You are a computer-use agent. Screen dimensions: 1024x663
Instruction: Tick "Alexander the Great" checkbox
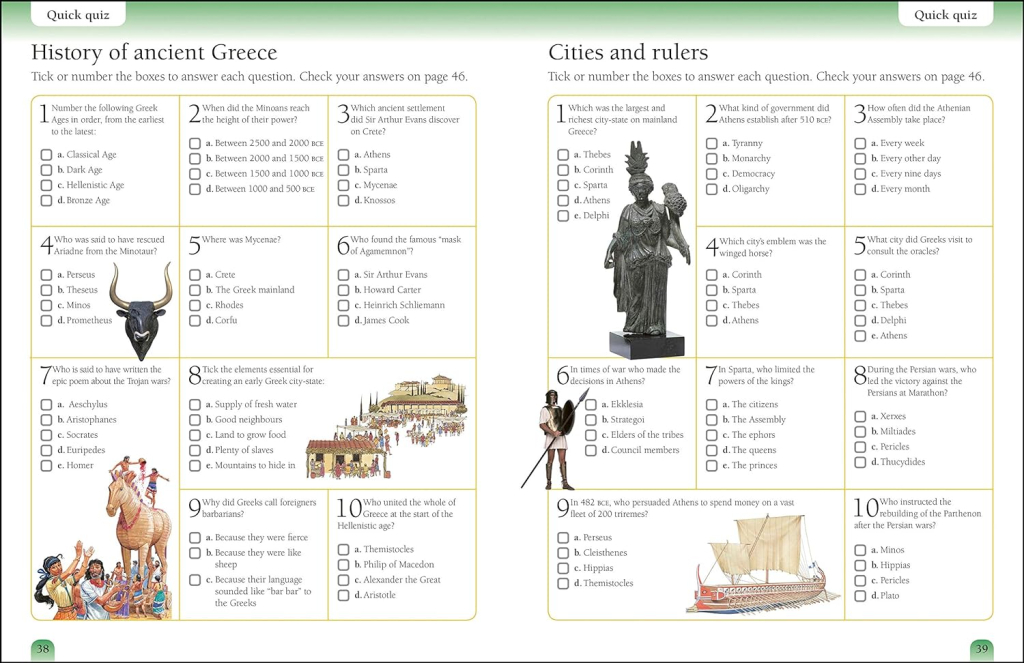pos(344,580)
